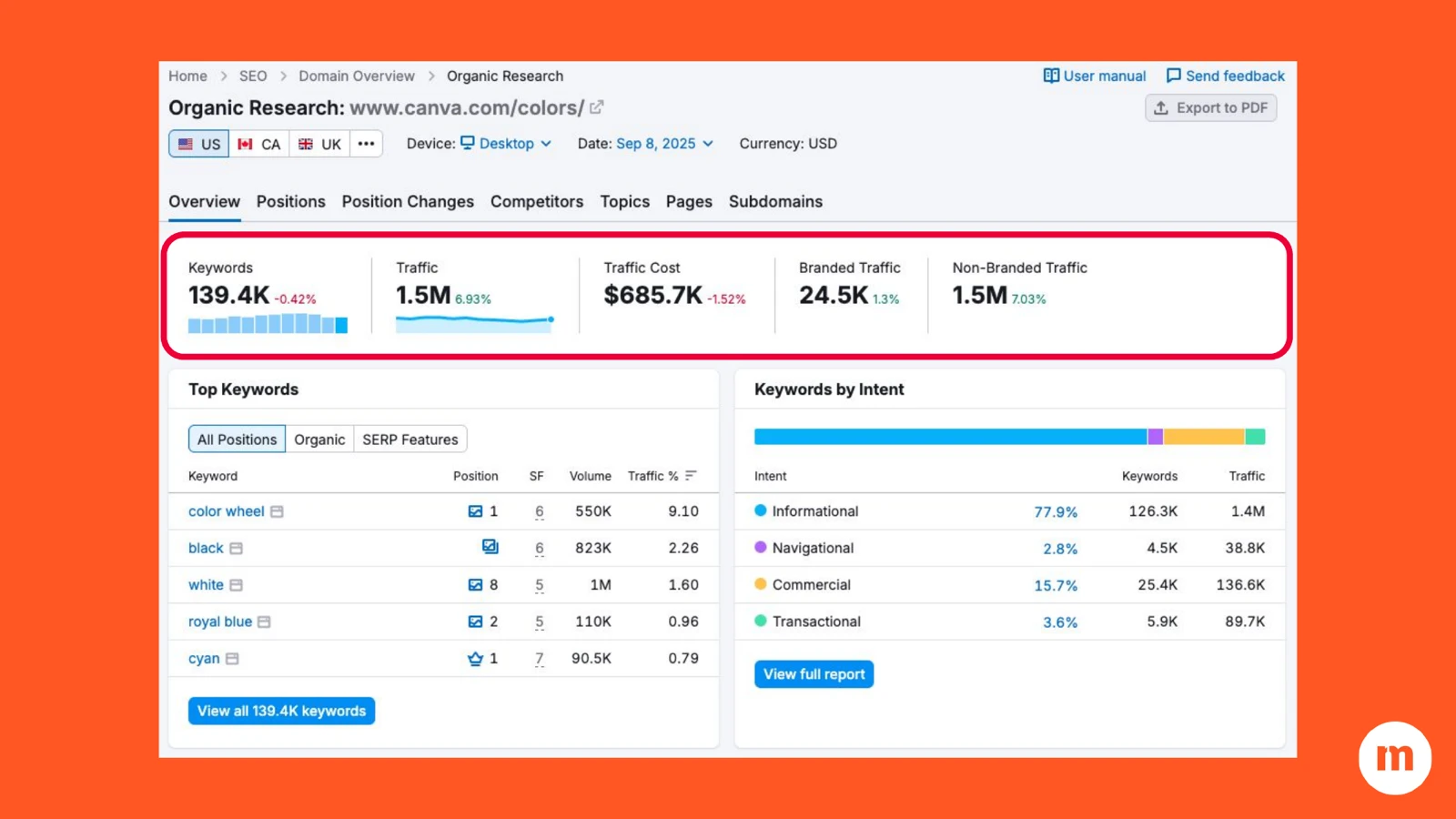Viewport: 1456px width, 819px height.
Task: Click the 24.5K Branded Traffic value
Action: [834, 296]
